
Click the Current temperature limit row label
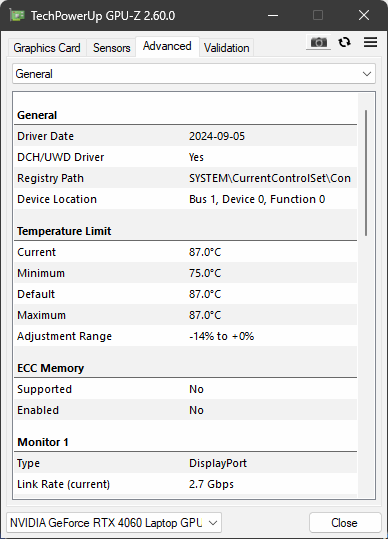(x=36, y=252)
